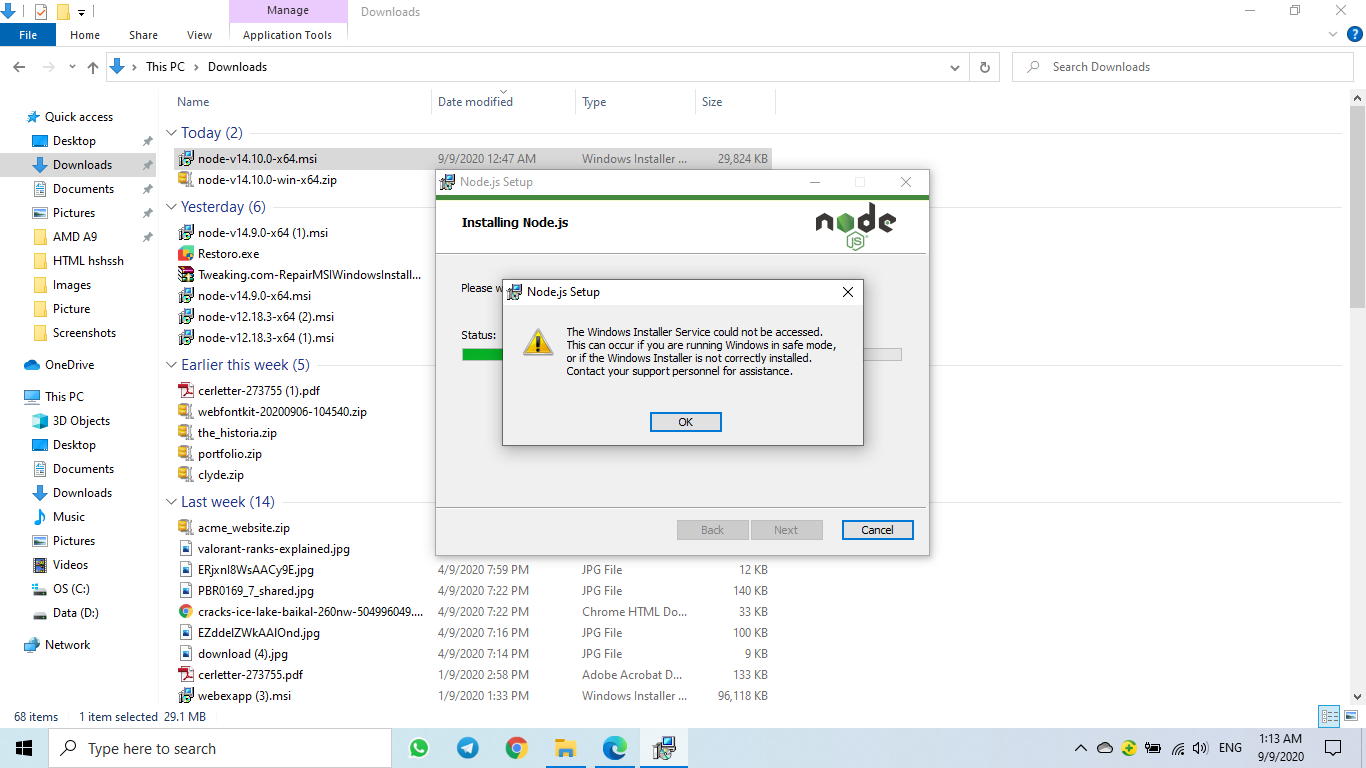Show hidden system tray icons
Viewport: 1366px width, 768px height.
(x=1081, y=748)
